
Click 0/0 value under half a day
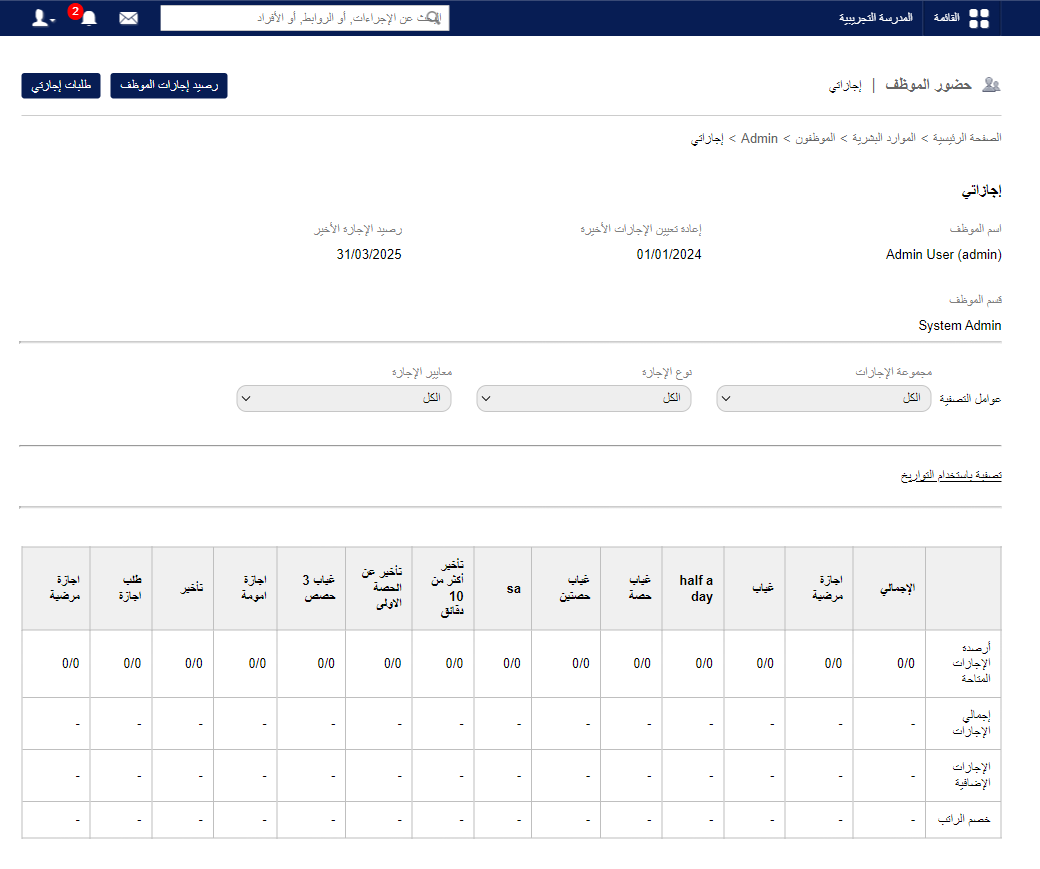[x=704, y=663]
